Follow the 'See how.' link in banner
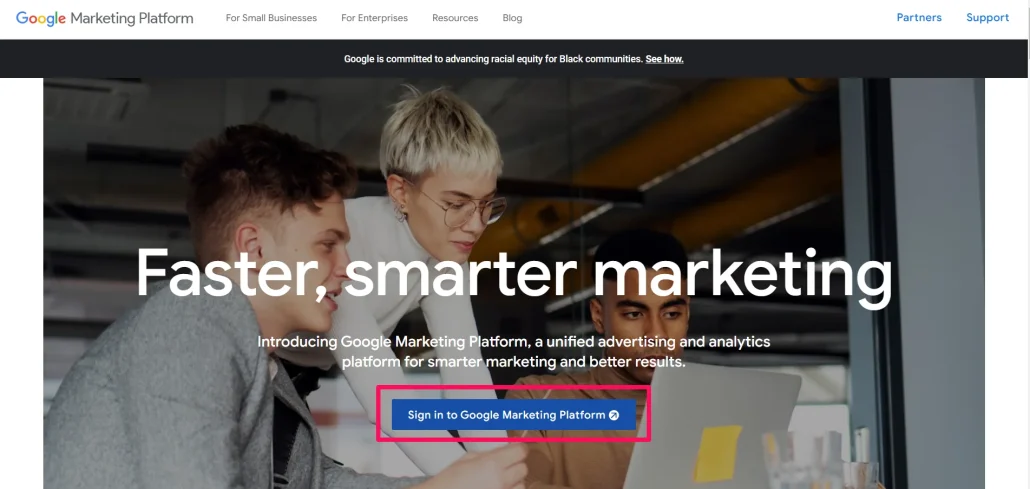This screenshot has height=489, width=1030. click(x=664, y=59)
